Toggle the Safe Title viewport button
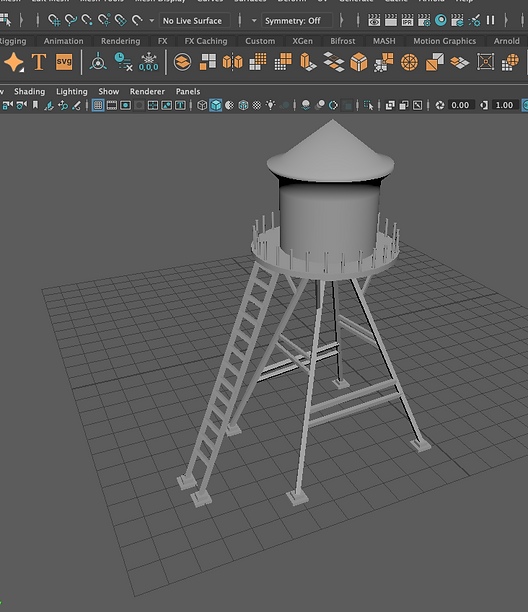This screenshot has width=528, height=612. (x=180, y=105)
